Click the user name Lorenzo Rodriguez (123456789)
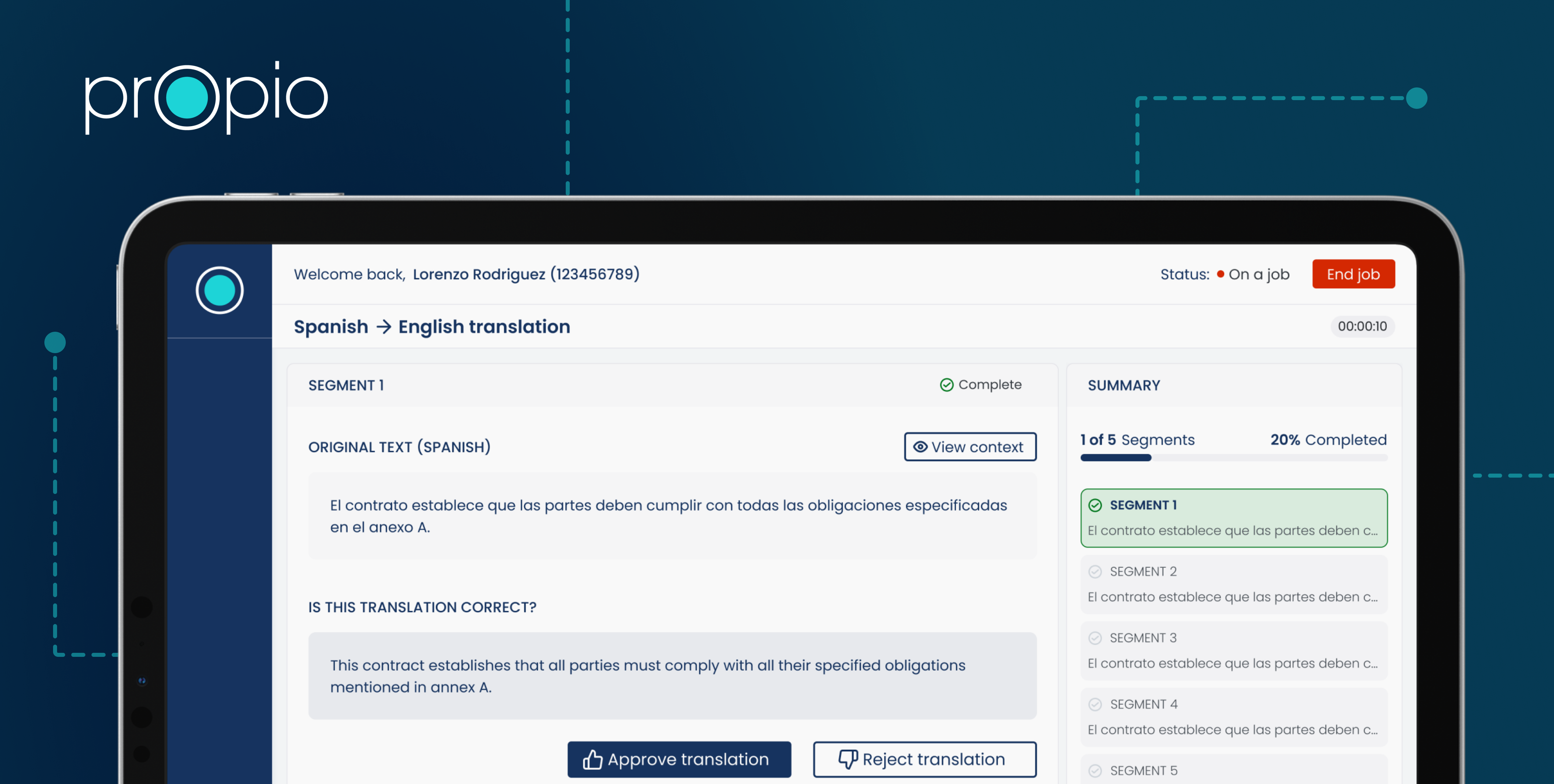The width and height of the screenshot is (1554, 784). [x=526, y=274]
